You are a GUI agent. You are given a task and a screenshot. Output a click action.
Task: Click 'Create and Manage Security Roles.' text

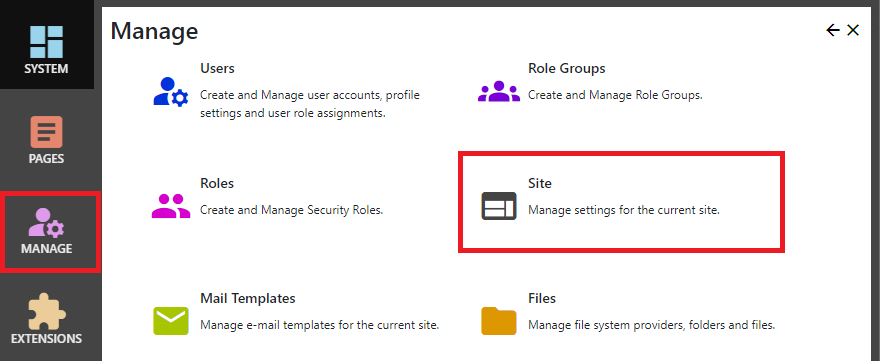292,211
